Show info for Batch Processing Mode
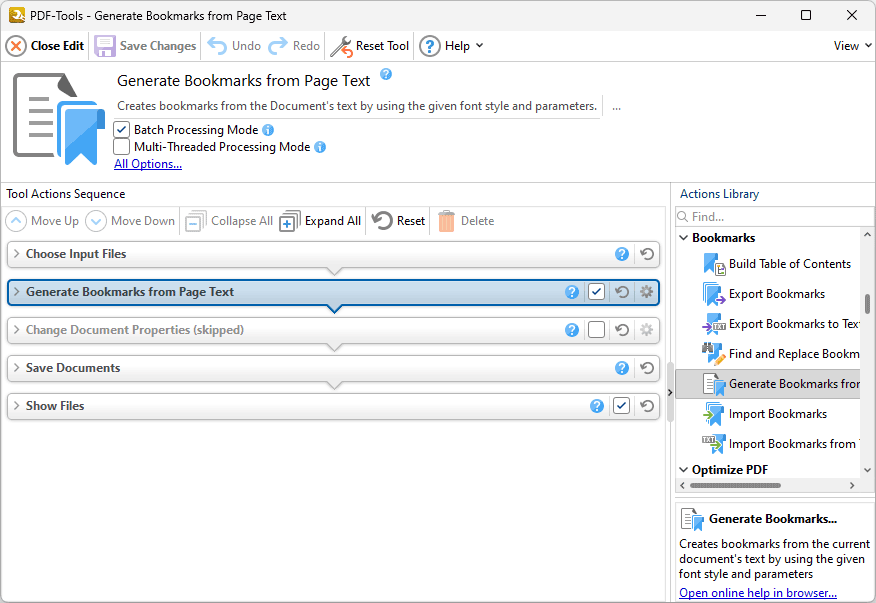This screenshot has width=876, height=603. click(268, 130)
